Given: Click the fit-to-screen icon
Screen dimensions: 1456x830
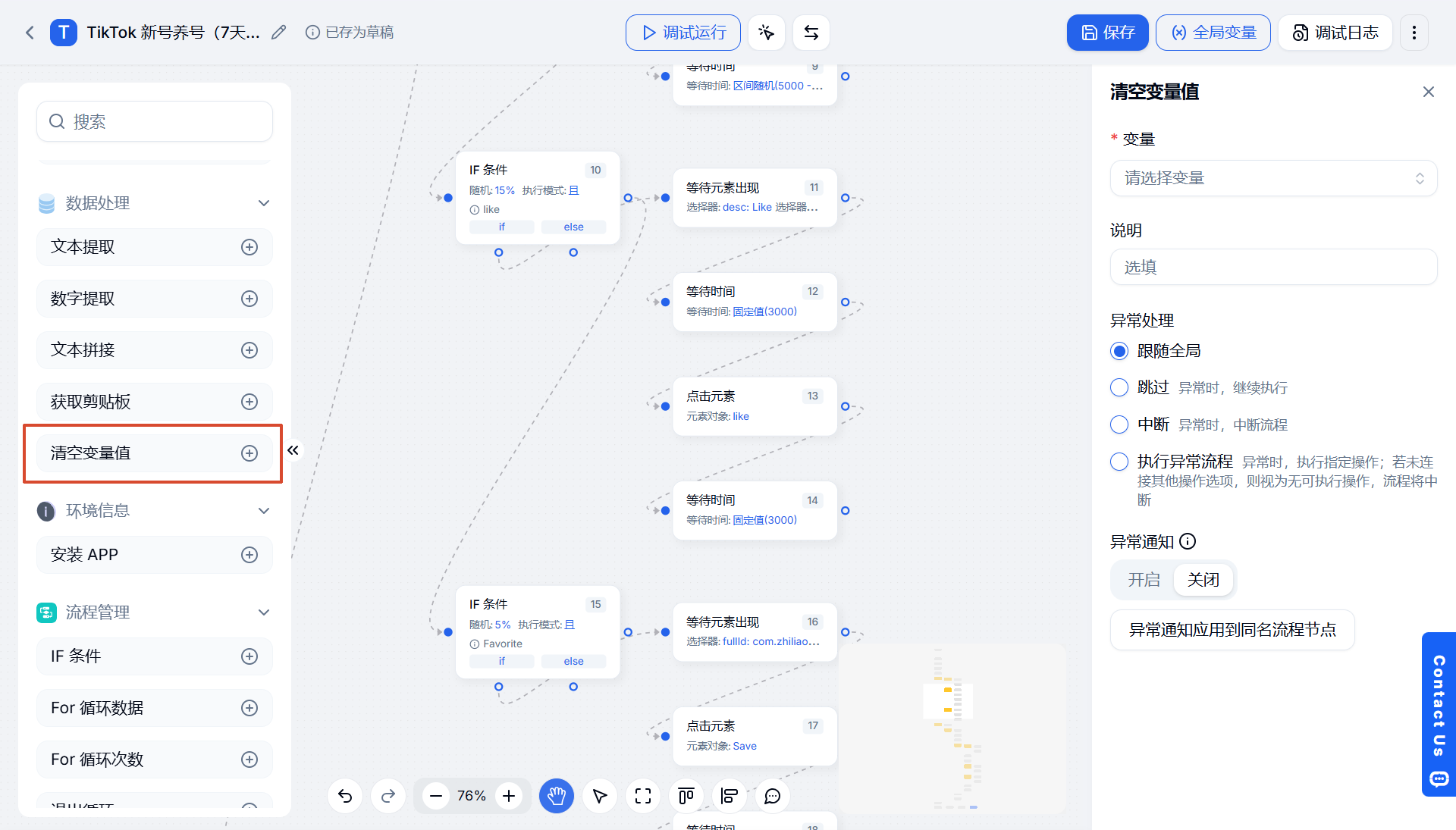Looking at the screenshot, I should click(x=643, y=796).
